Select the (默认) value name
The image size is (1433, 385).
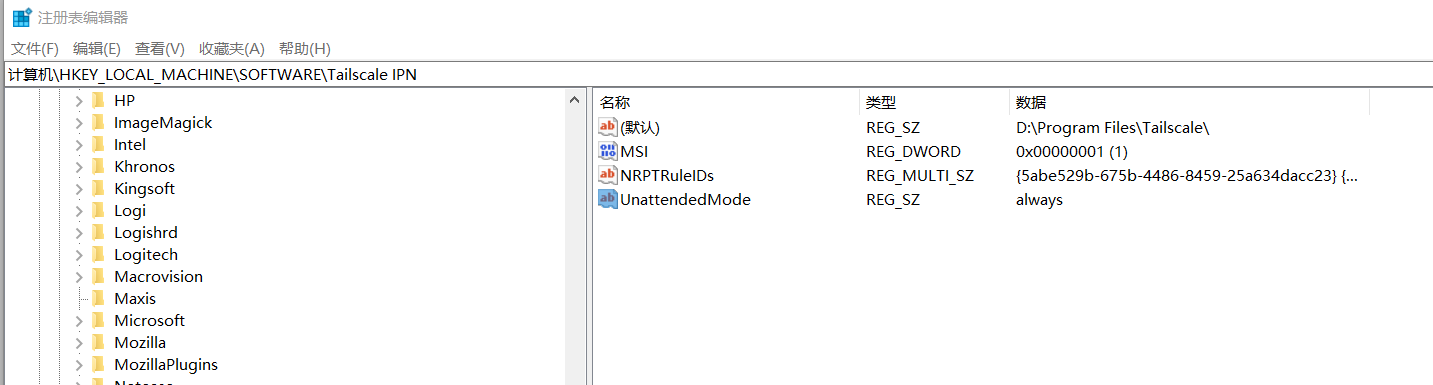click(x=640, y=127)
